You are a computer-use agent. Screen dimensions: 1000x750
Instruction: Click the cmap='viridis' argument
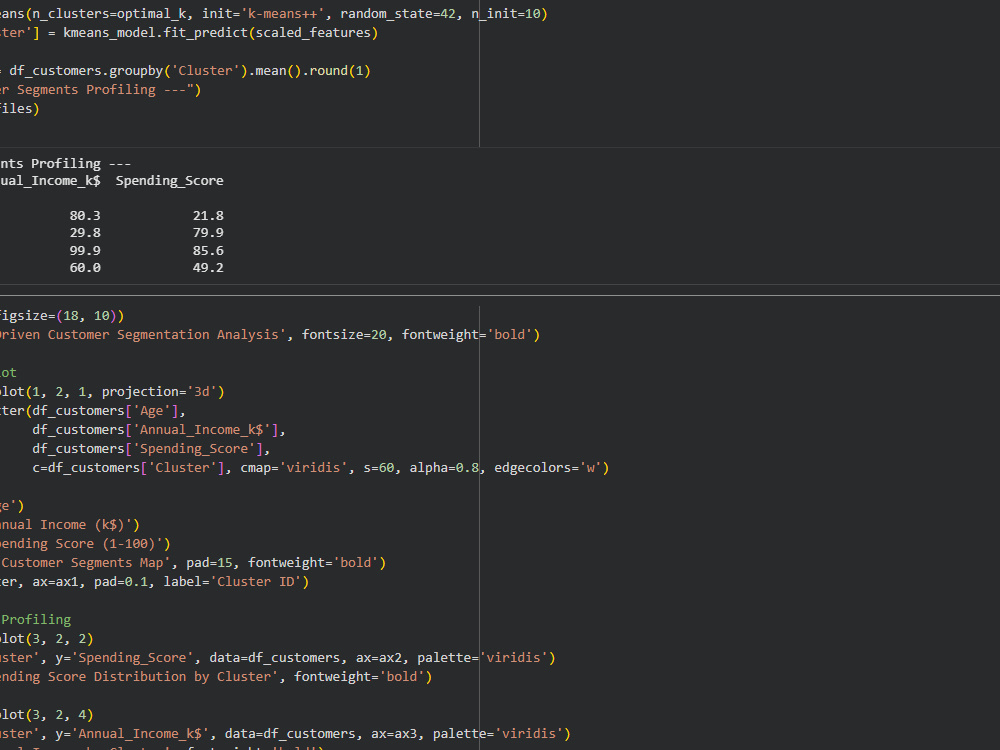pyautogui.click(x=294, y=468)
